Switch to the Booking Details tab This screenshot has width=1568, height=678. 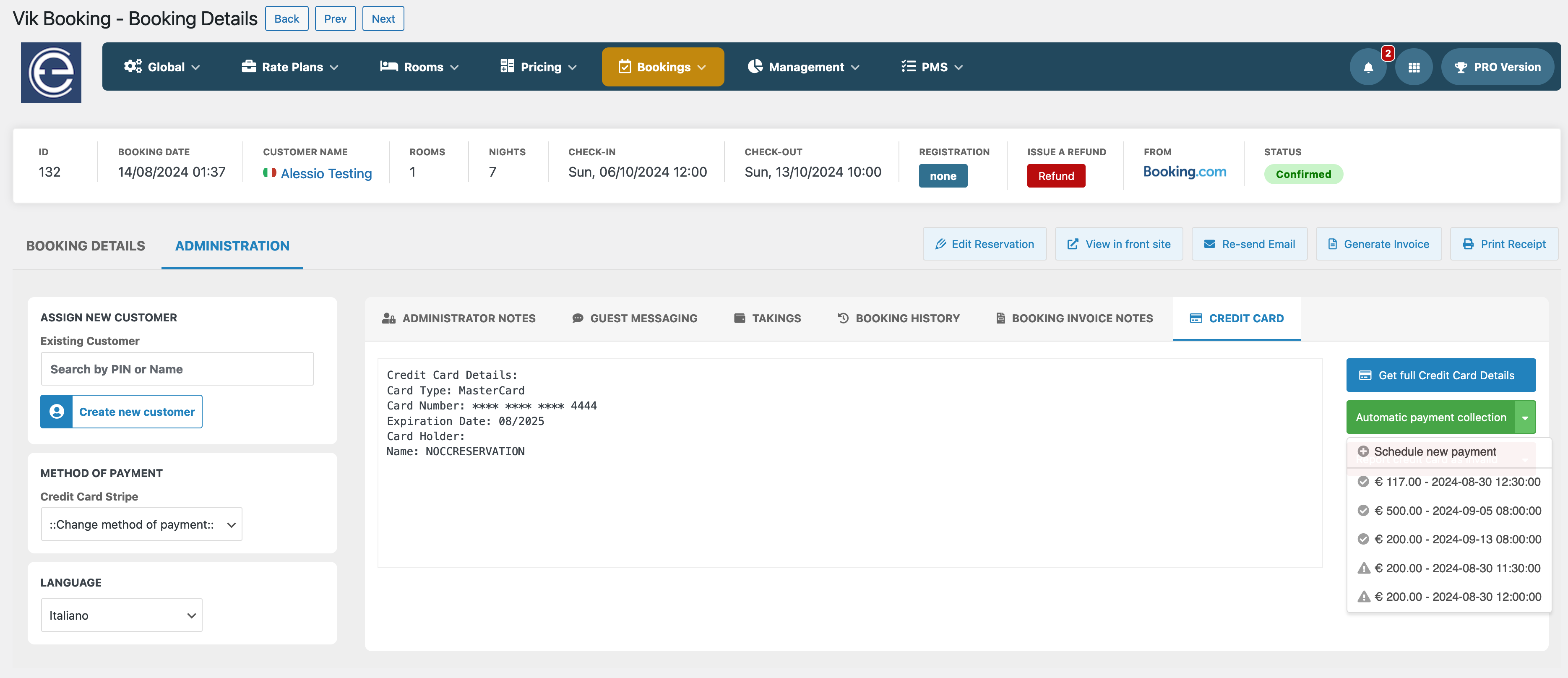coord(85,245)
